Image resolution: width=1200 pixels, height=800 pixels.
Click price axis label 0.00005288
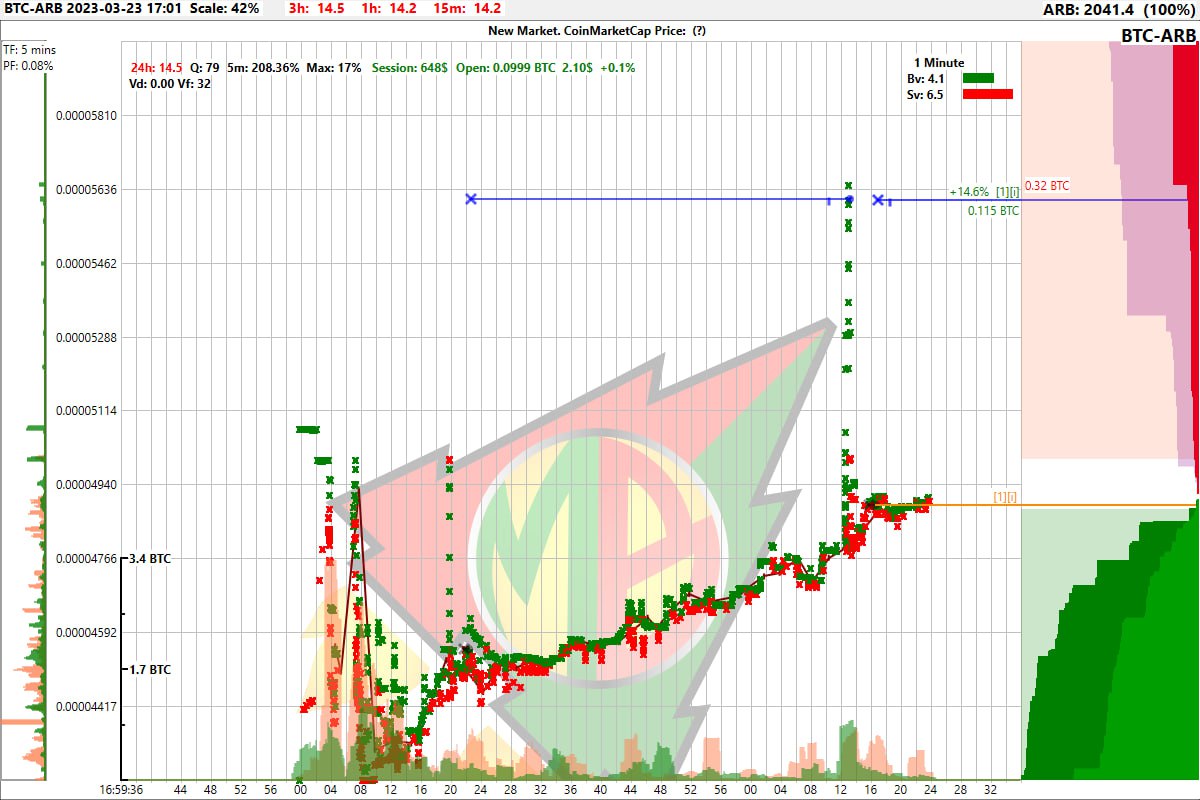pos(87,338)
